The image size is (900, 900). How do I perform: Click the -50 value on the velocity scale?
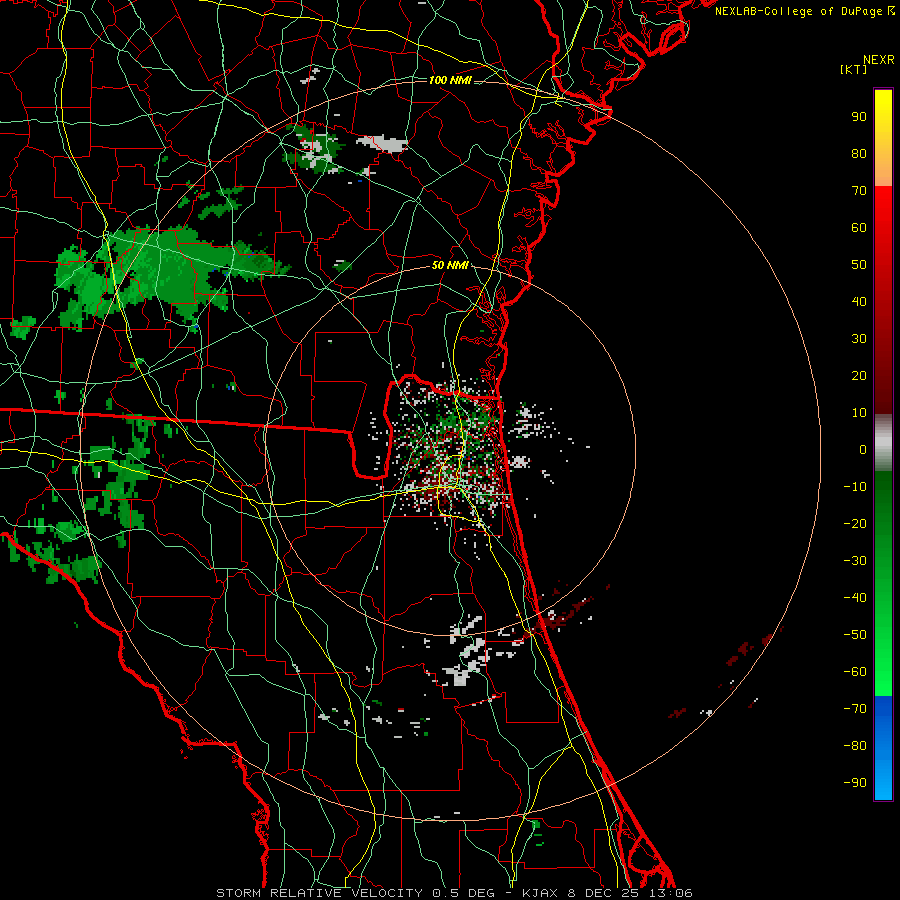click(x=855, y=635)
